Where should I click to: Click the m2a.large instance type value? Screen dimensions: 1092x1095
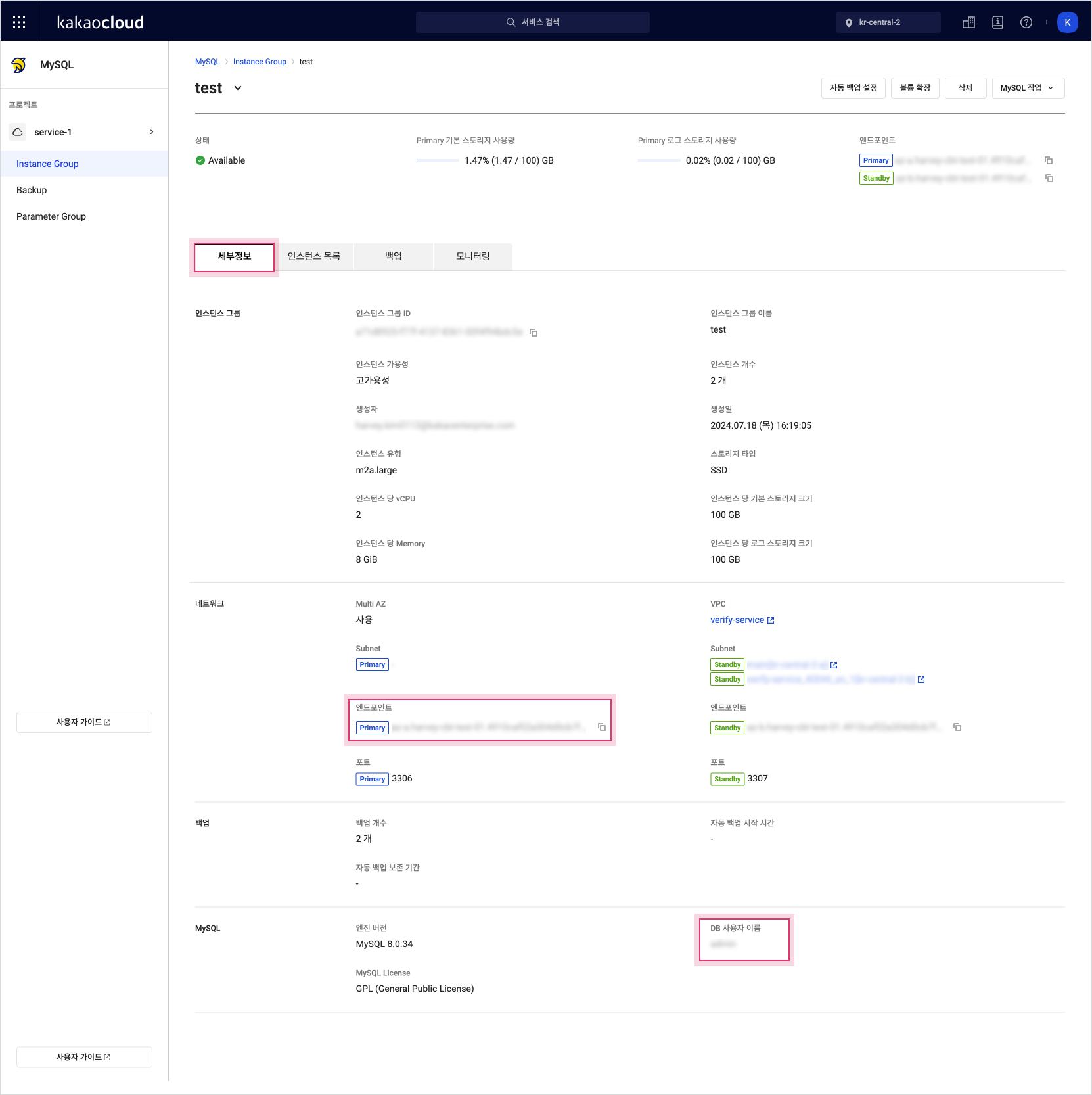[x=376, y=471]
